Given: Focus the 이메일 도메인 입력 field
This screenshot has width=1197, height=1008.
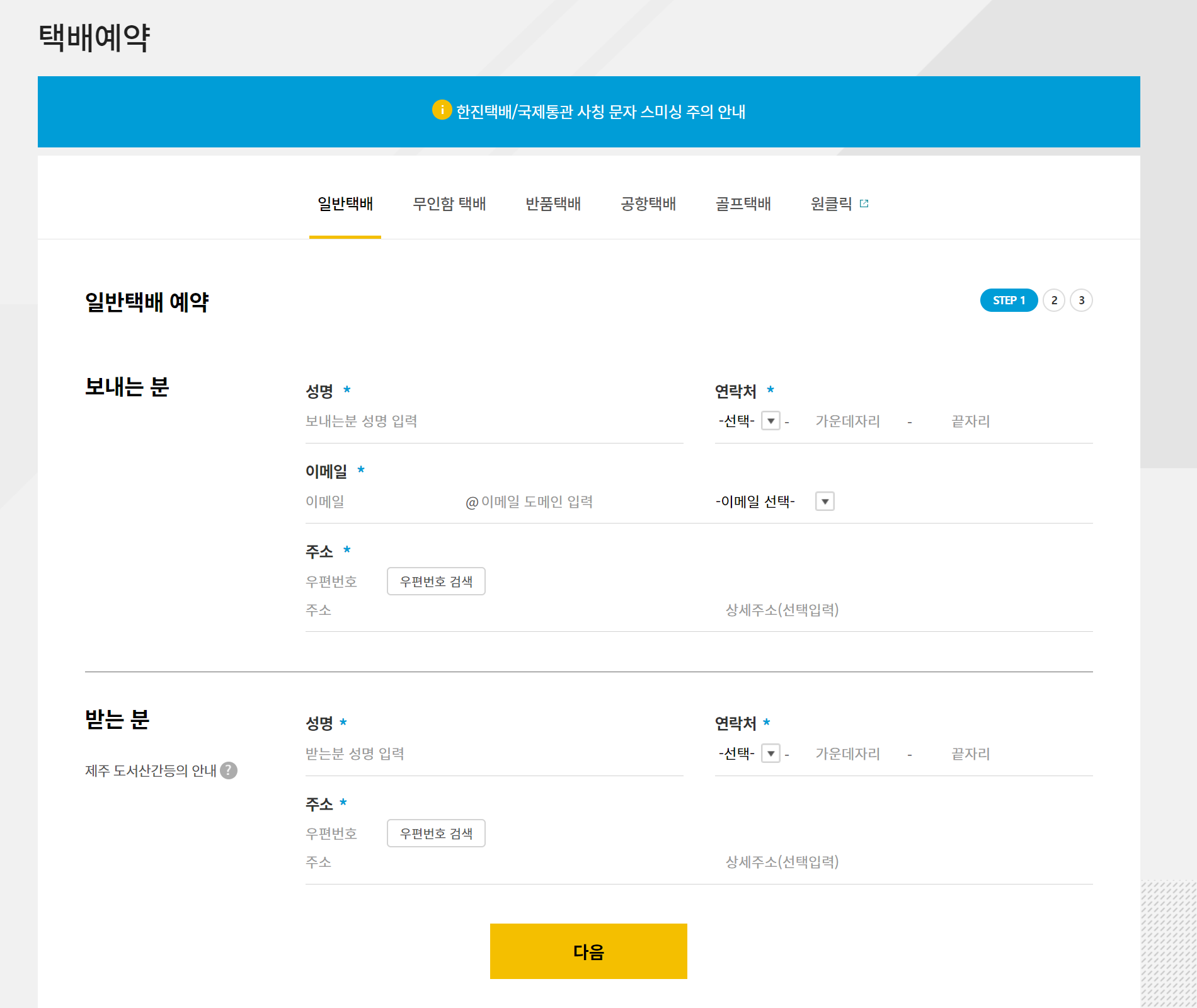Looking at the screenshot, I should coord(592,501).
